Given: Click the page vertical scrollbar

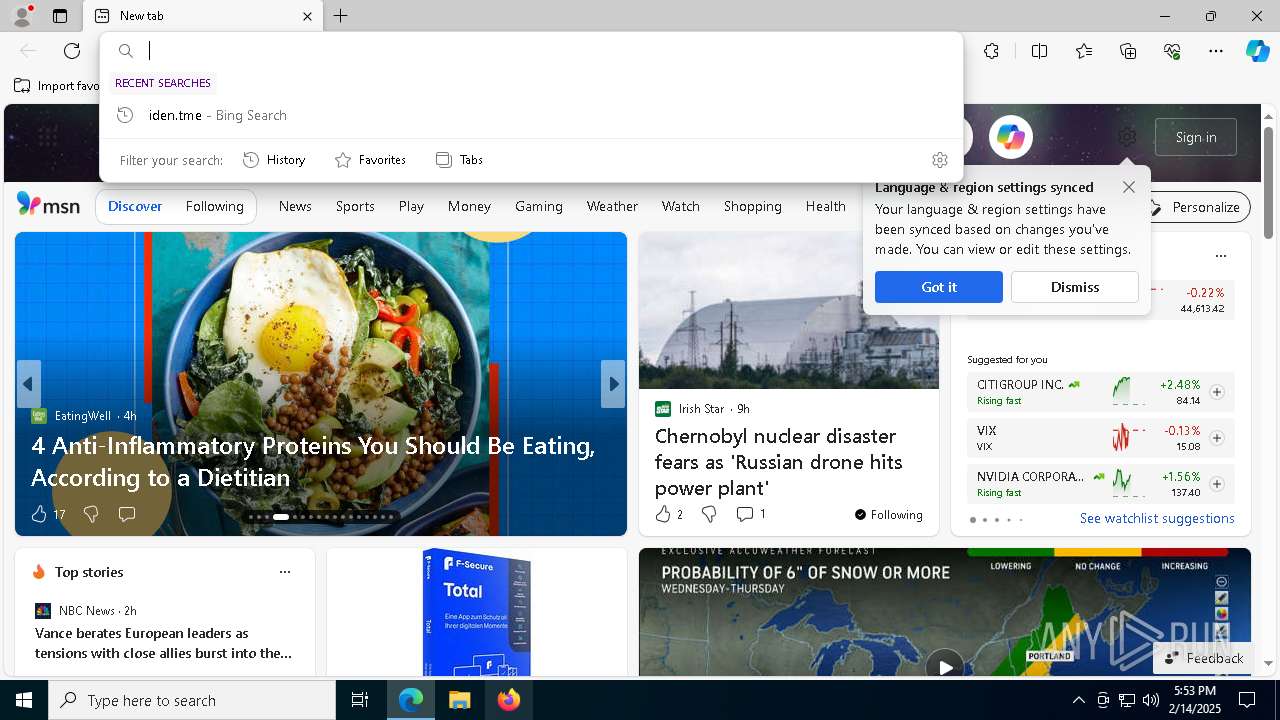Looking at the screenshot, I should click(1268, 183).
